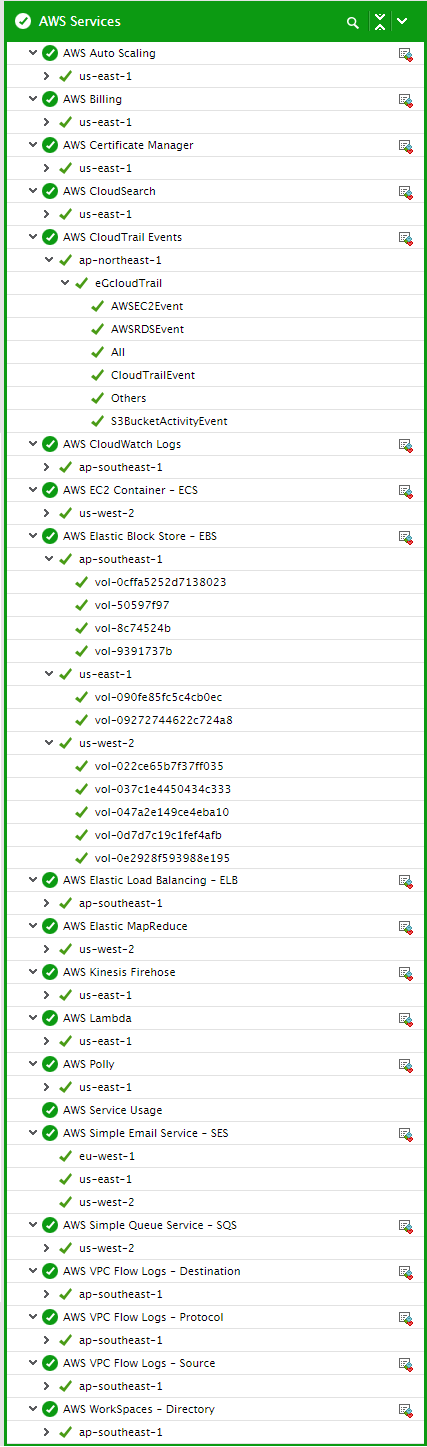The image size is (427, 1447).
Task: Click the AWS Elastic MapReduce label
Action: (126, 926)
